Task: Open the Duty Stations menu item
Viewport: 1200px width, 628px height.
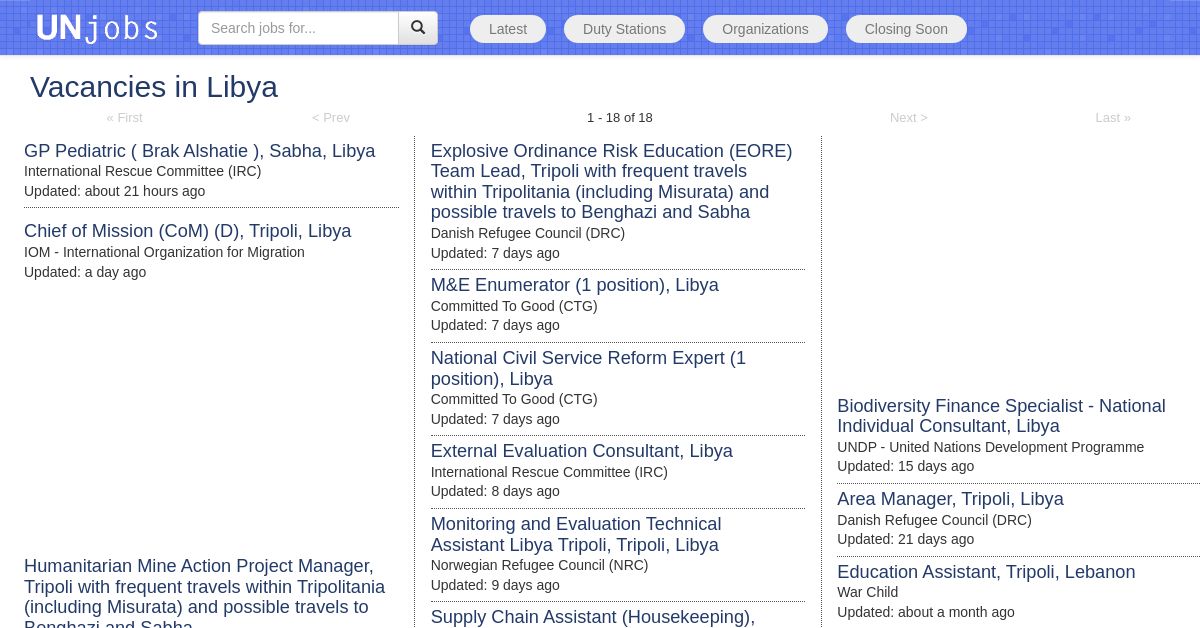Action: pyautogui.click(x=624, y=29)
